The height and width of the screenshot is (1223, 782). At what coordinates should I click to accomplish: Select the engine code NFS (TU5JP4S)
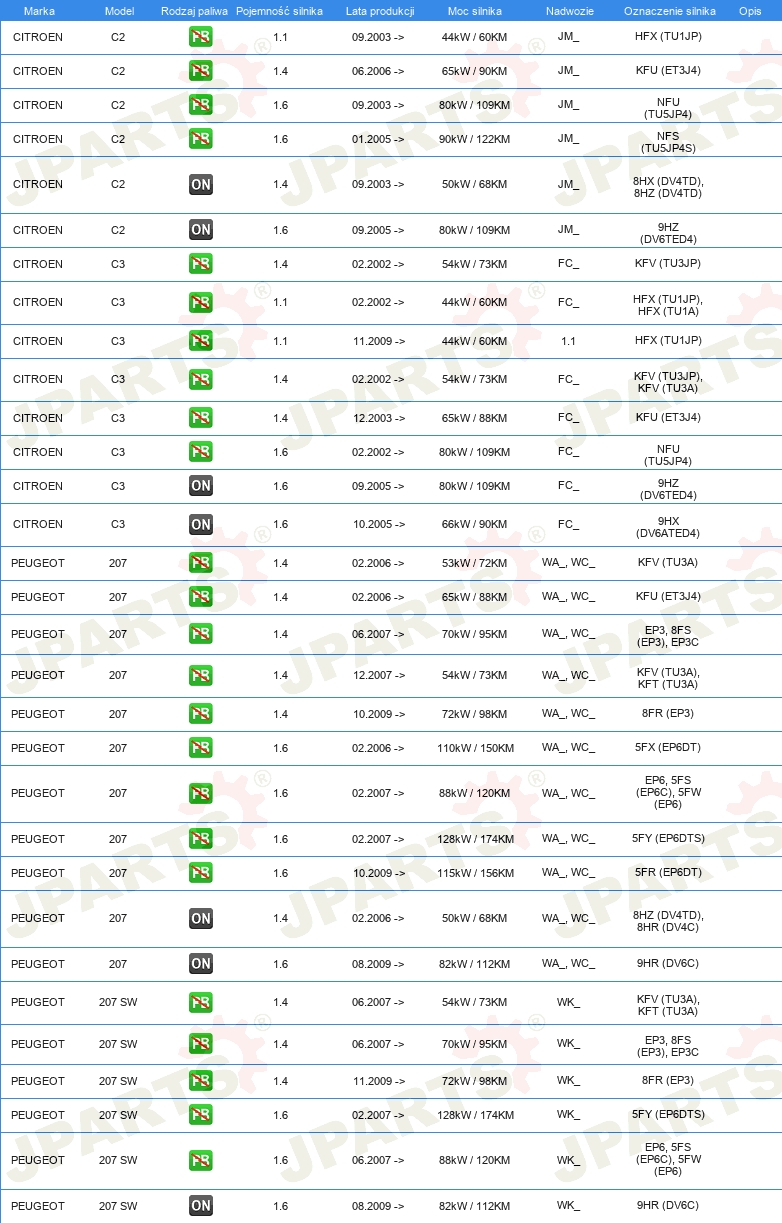[x=668, y=143]
